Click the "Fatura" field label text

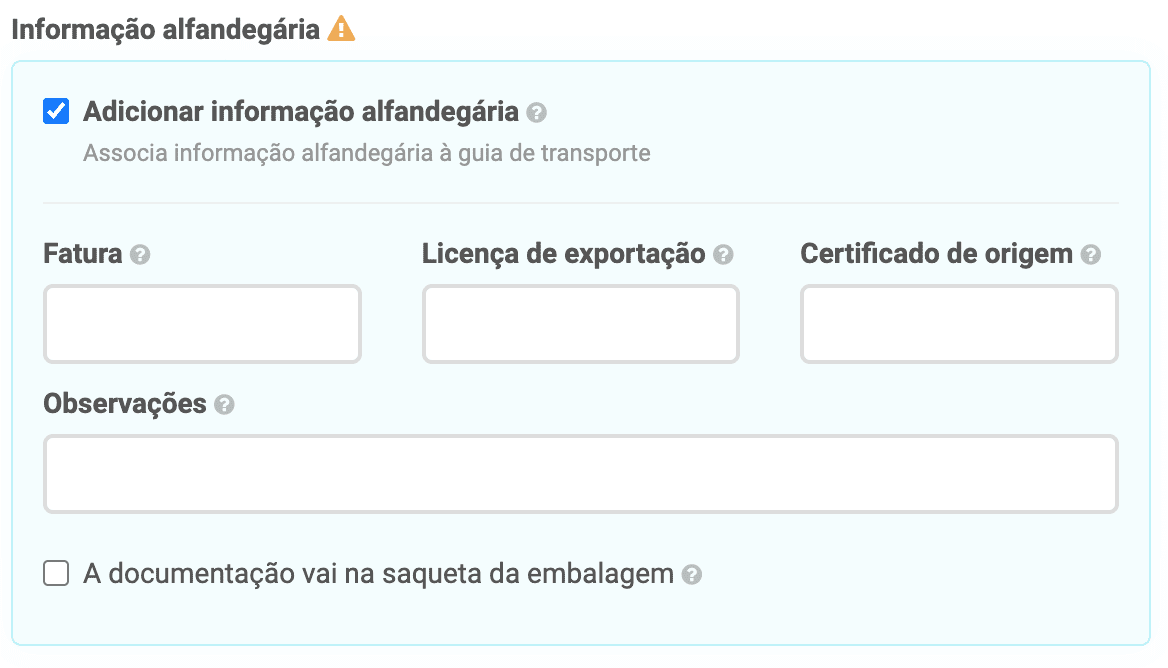83,254
